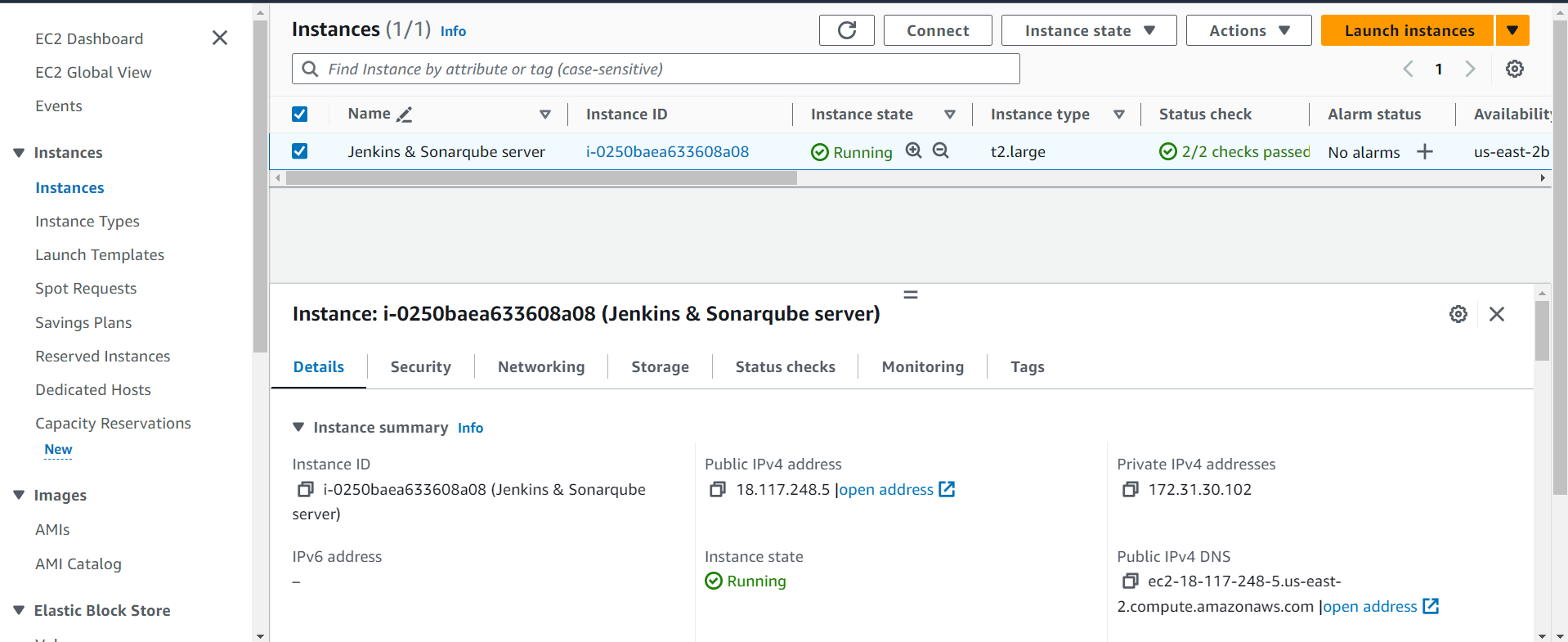Switch to the Details tab
Screen dimensions: 1568x642
point(319,367)
